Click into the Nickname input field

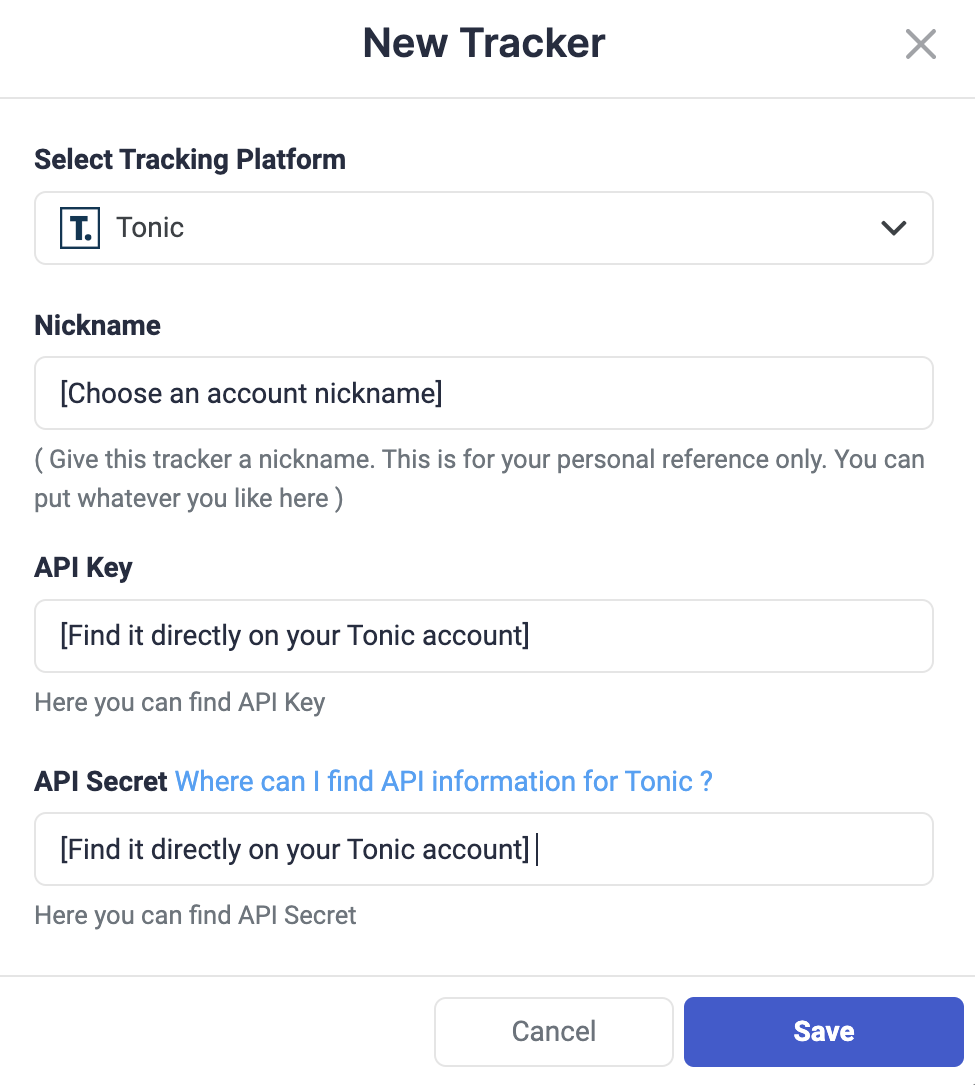(x=484, y=393)
